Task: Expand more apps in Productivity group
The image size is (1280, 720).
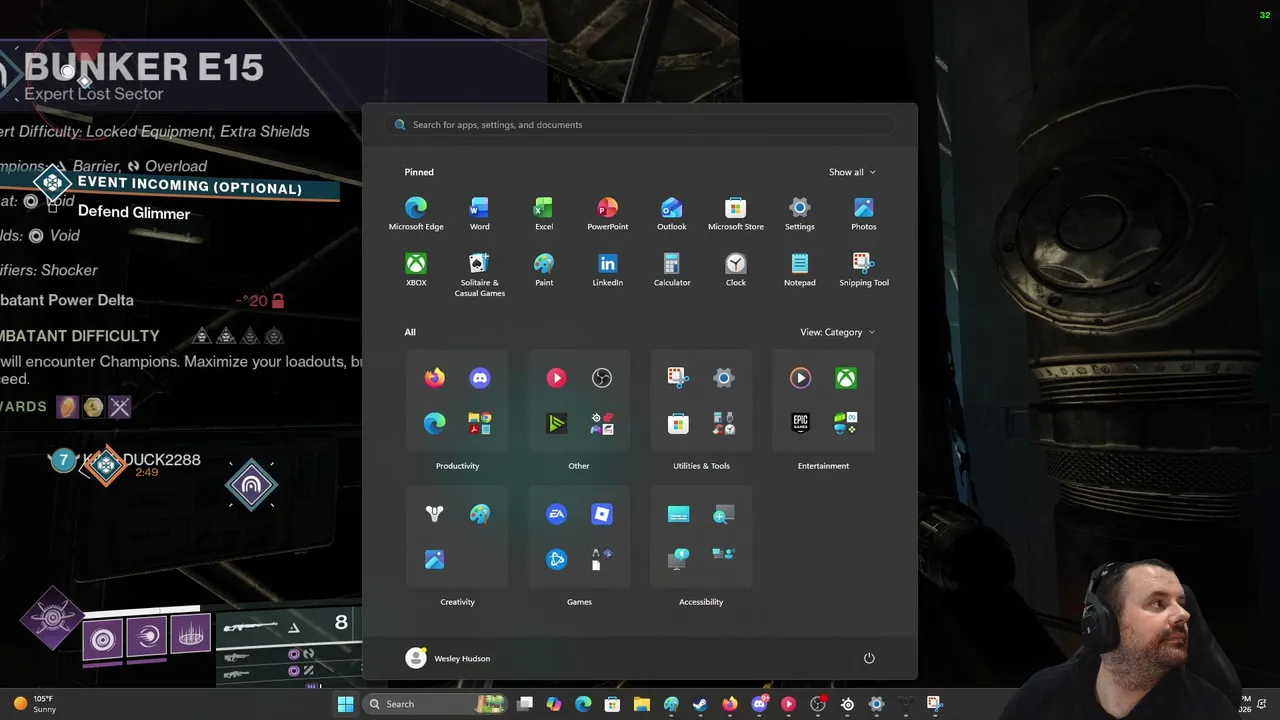Action: pos(480,423)
